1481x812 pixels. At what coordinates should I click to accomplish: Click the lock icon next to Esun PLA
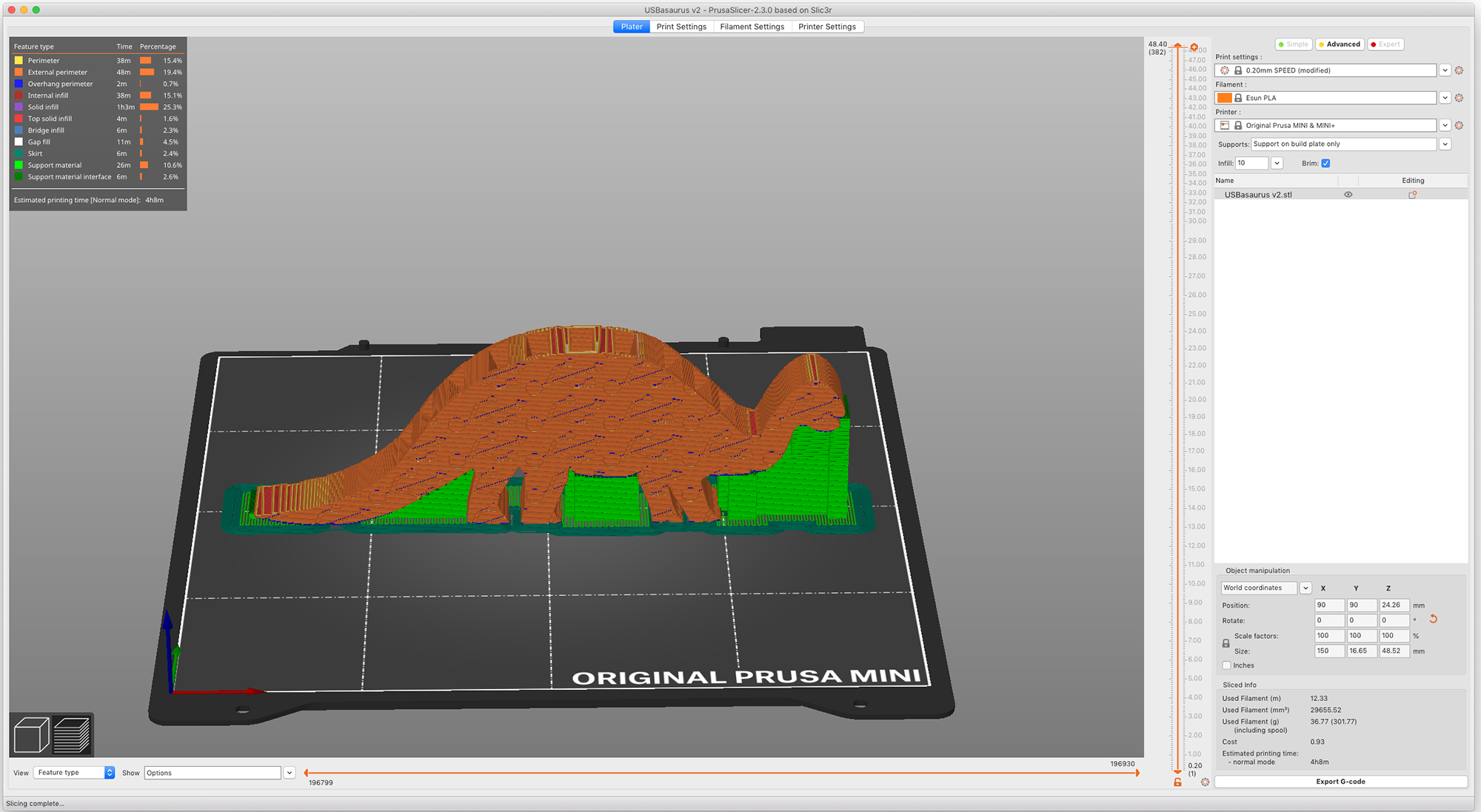pyautogui.click(x=1238, y=98)
